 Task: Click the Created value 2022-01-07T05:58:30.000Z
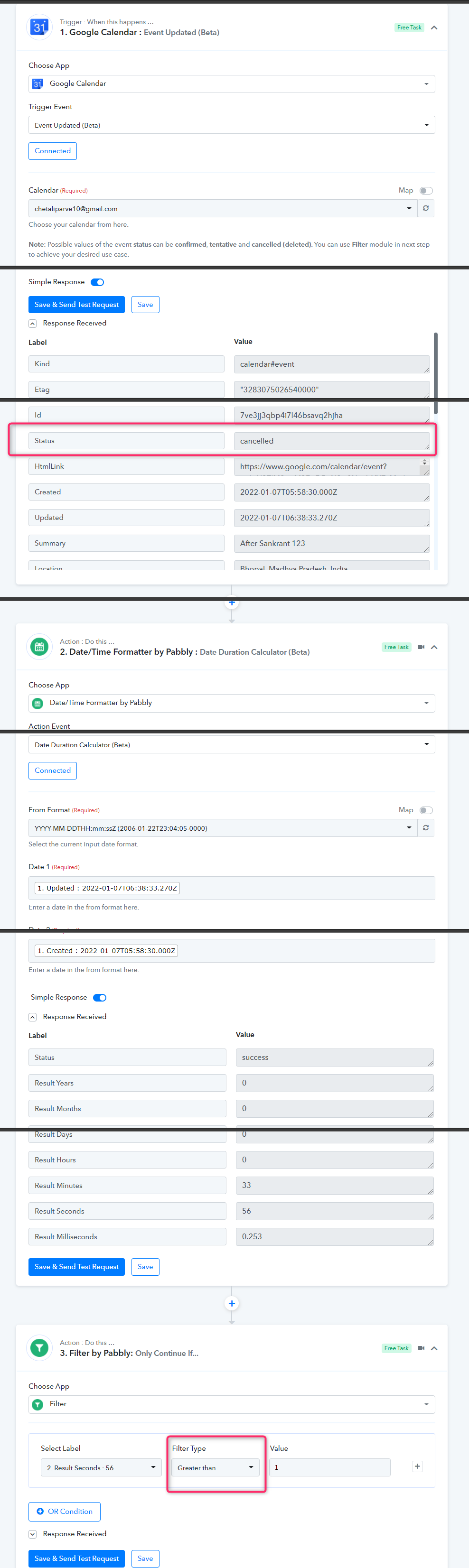[332, 492]
